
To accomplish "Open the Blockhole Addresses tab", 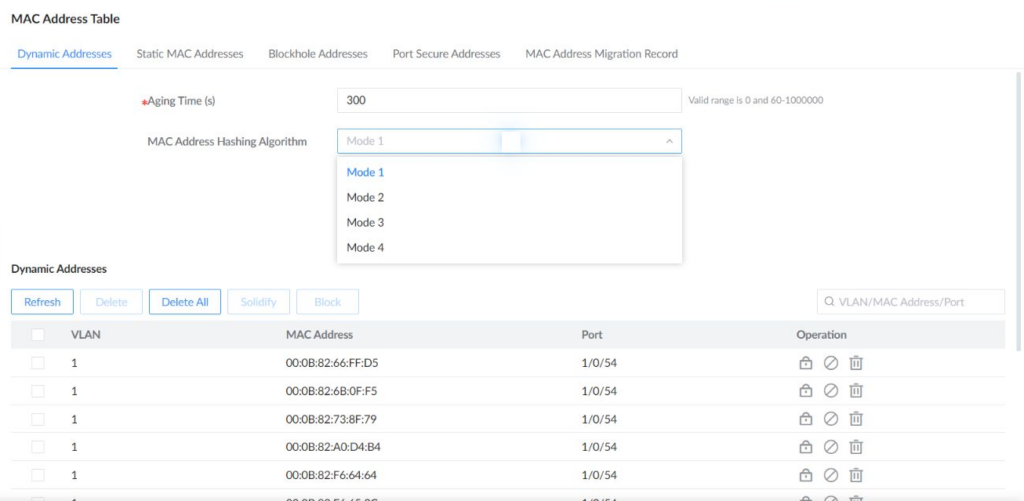I will tap(318, 54).
